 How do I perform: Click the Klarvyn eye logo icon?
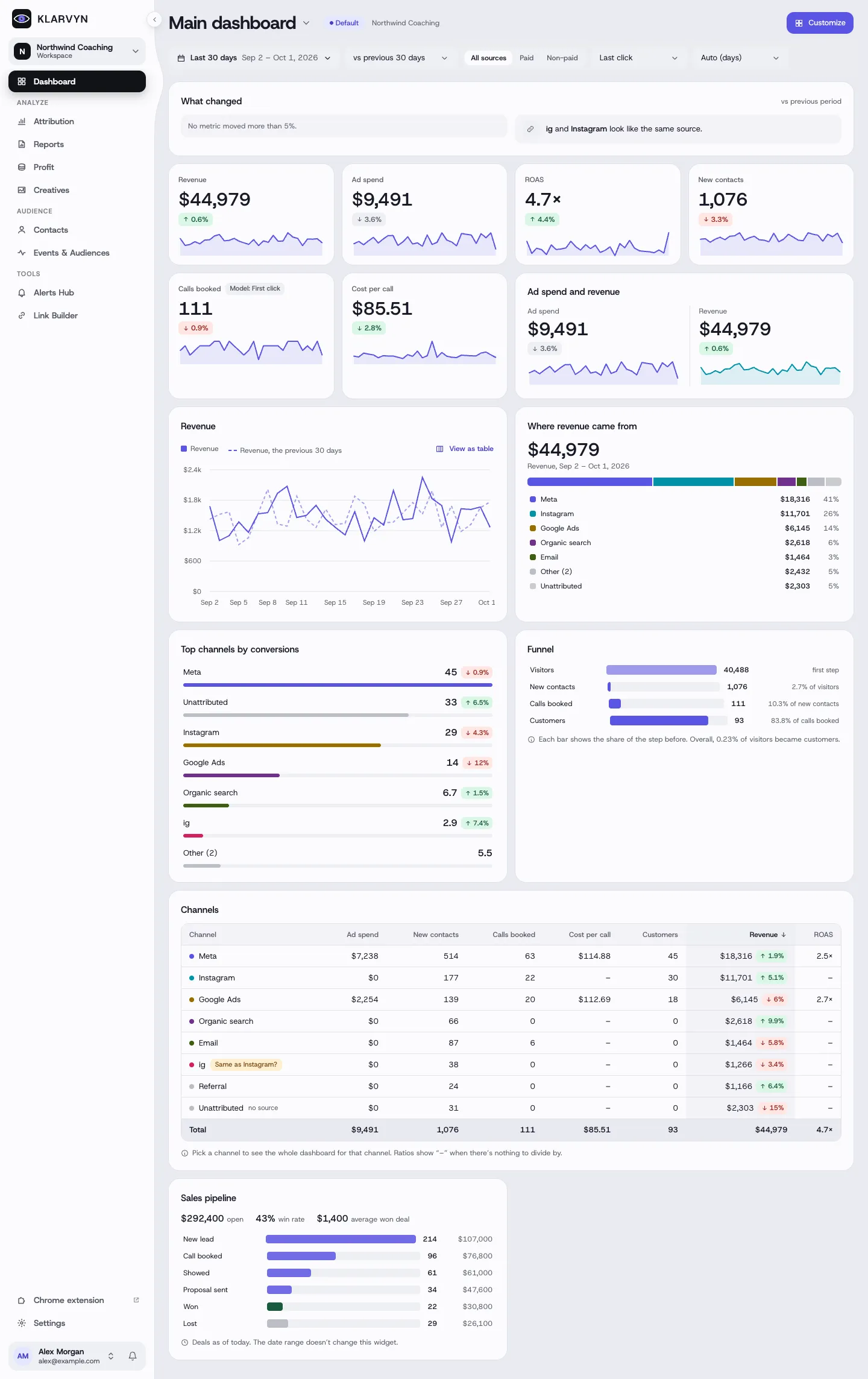[22, 19]
